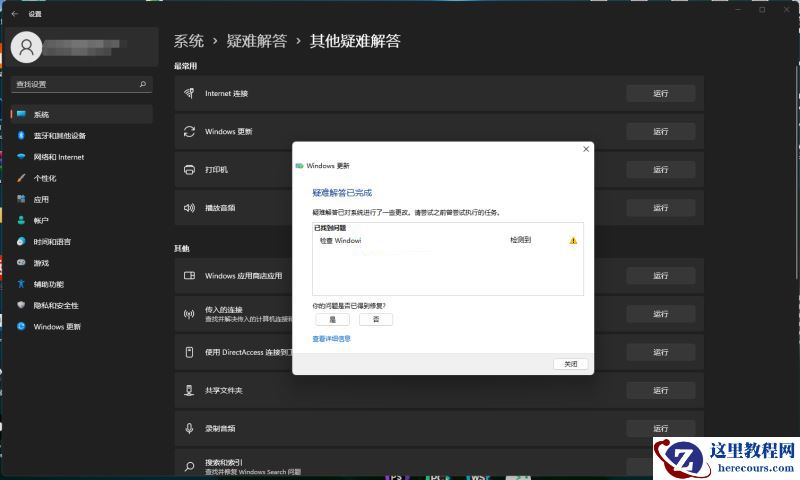800x480 pixels.
Task: Run the 共享文件夹 troubleshooter
Action: click(661, 390)
